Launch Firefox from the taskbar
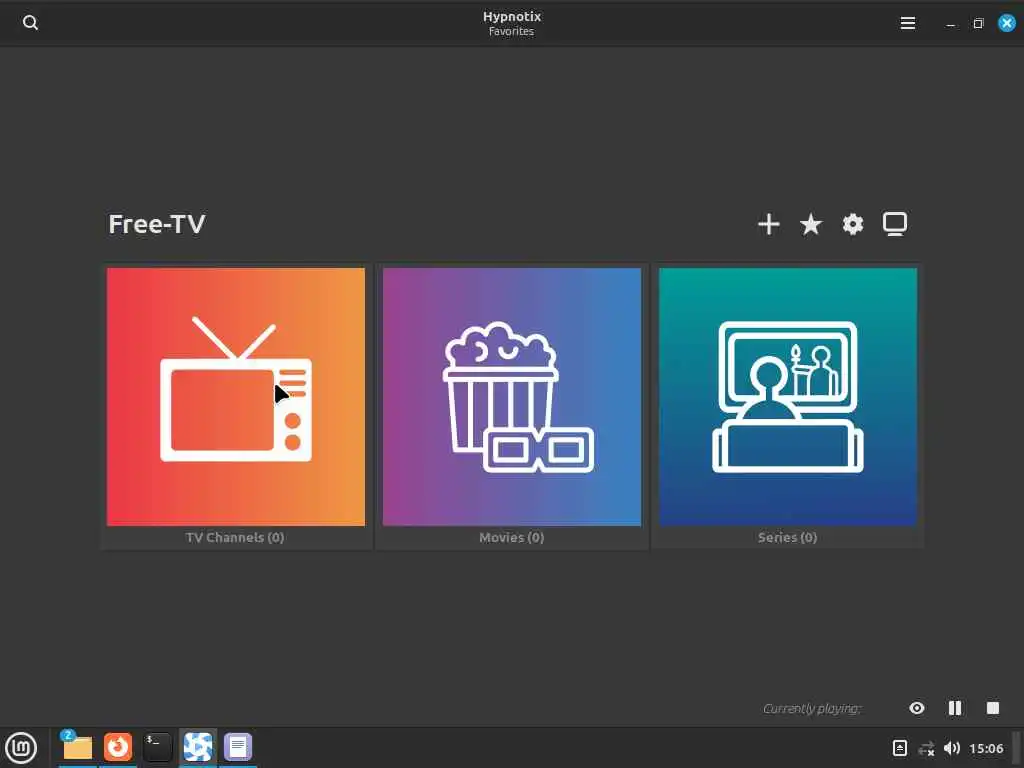 tap(118, 746)
